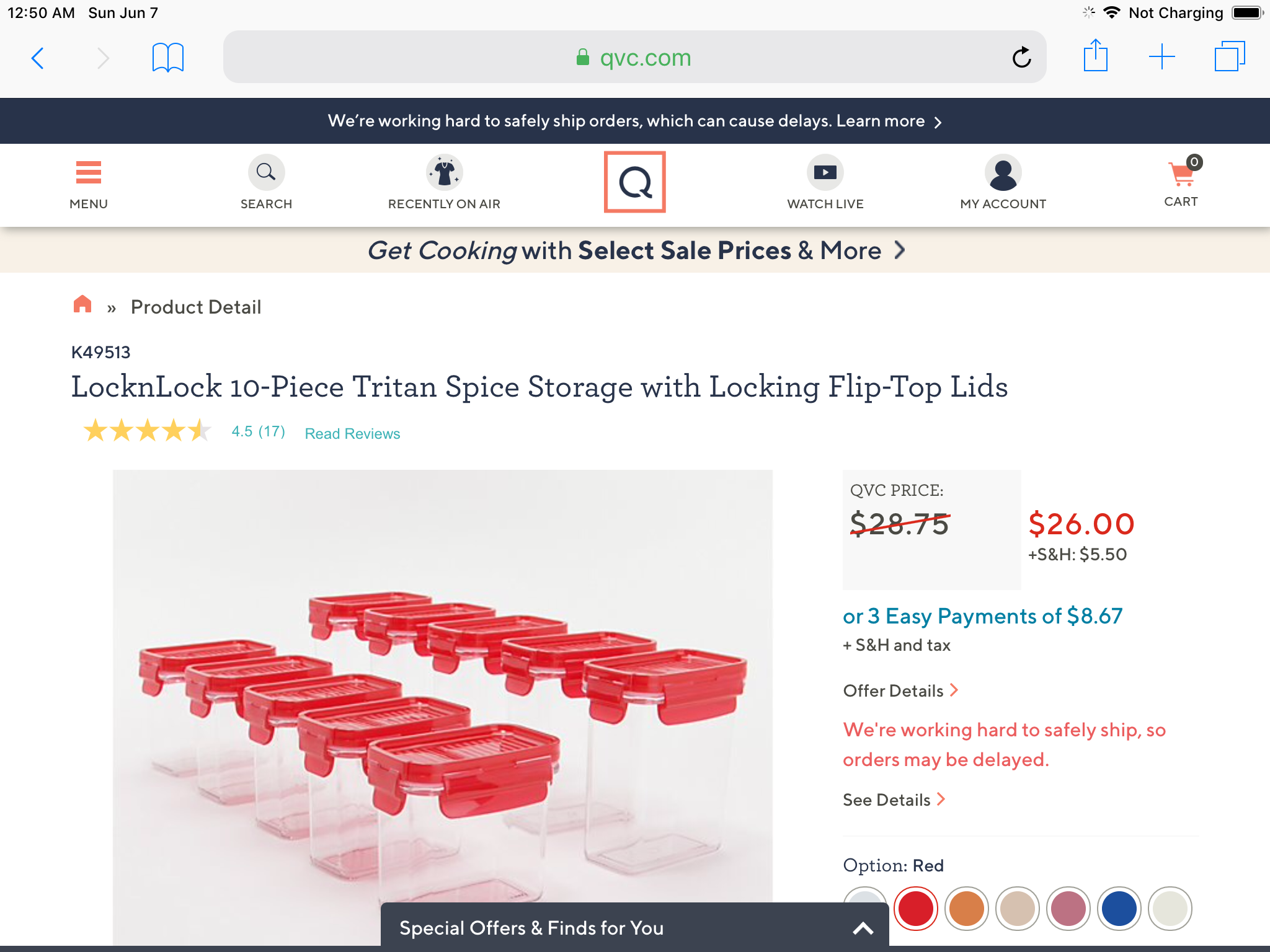Select the blue color option
The width and height of the screenshot is (1270, 952).
(x=1119, y=908)
